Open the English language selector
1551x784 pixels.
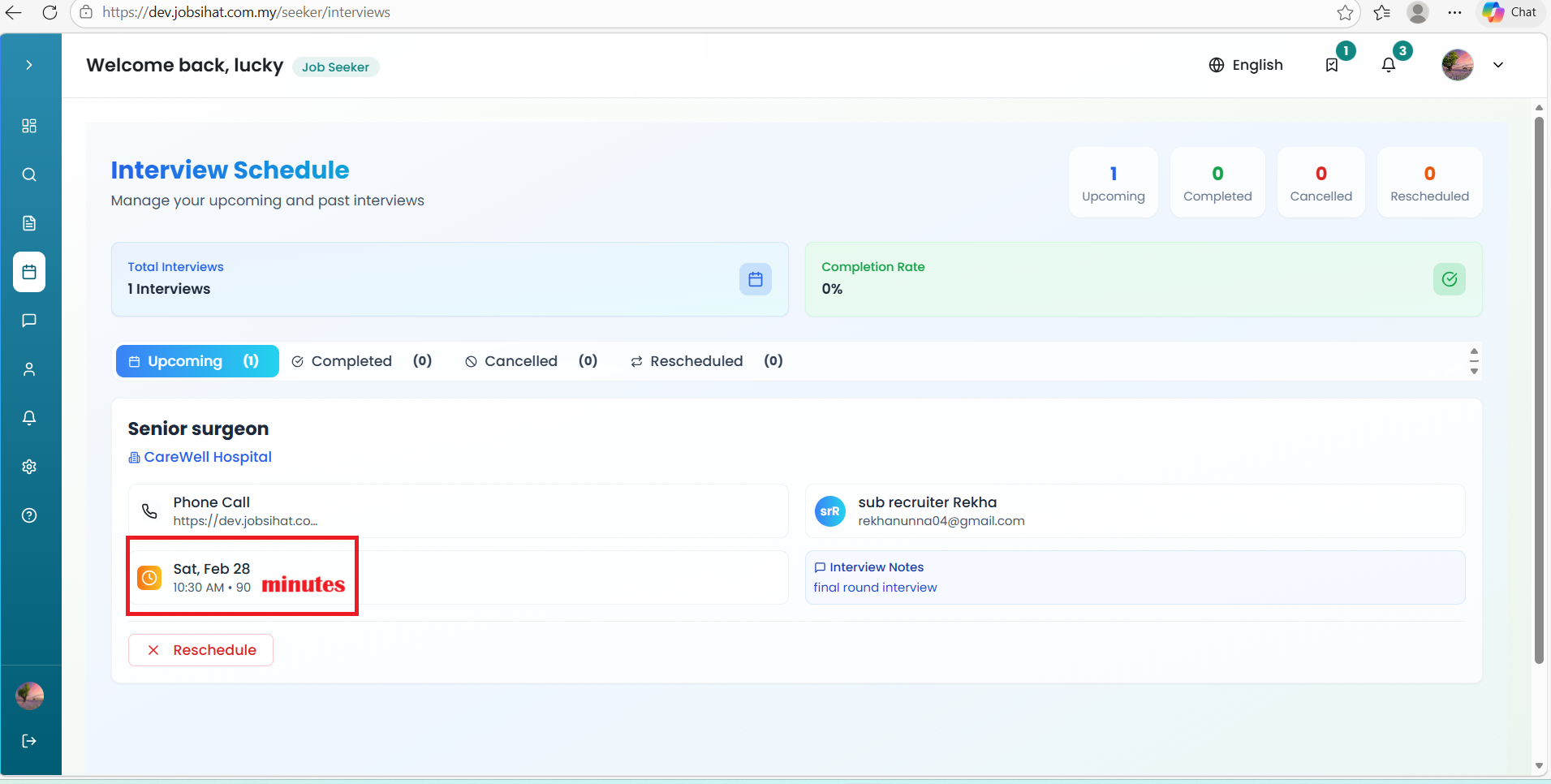click(x=1246, y=65)
